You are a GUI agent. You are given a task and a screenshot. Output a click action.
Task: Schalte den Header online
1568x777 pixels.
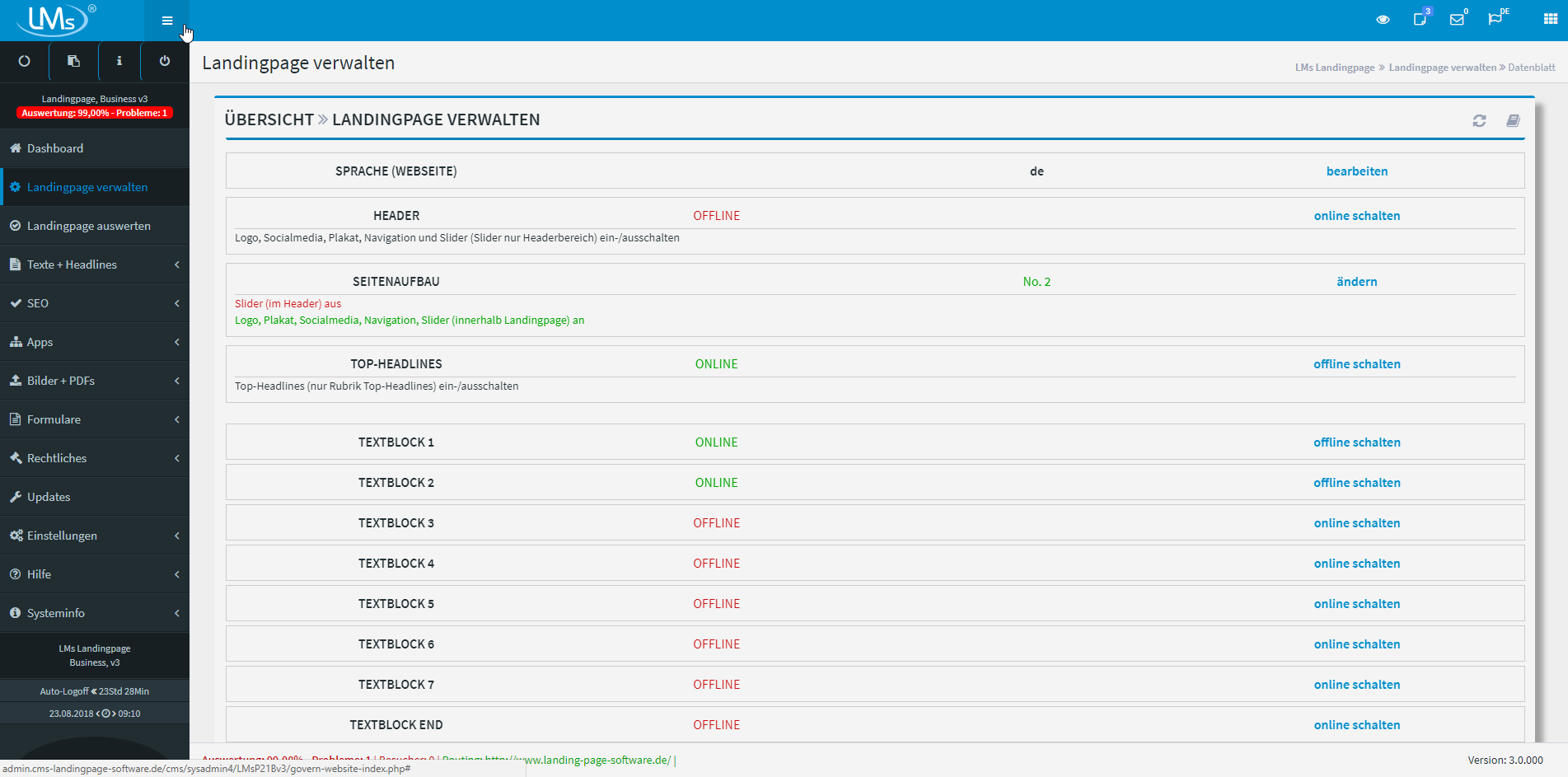[1356, 215]
